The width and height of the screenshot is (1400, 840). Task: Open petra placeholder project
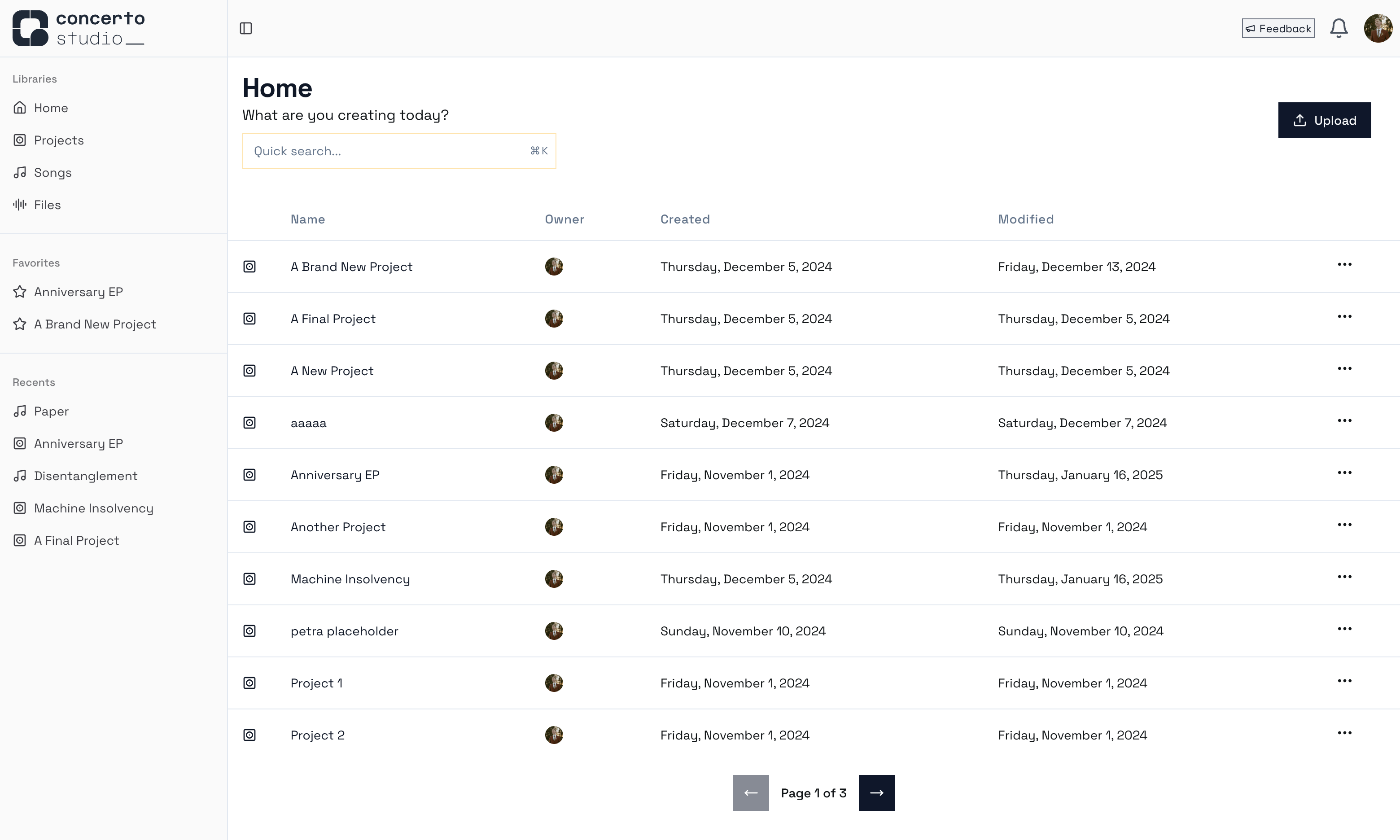tap(344, 631)
